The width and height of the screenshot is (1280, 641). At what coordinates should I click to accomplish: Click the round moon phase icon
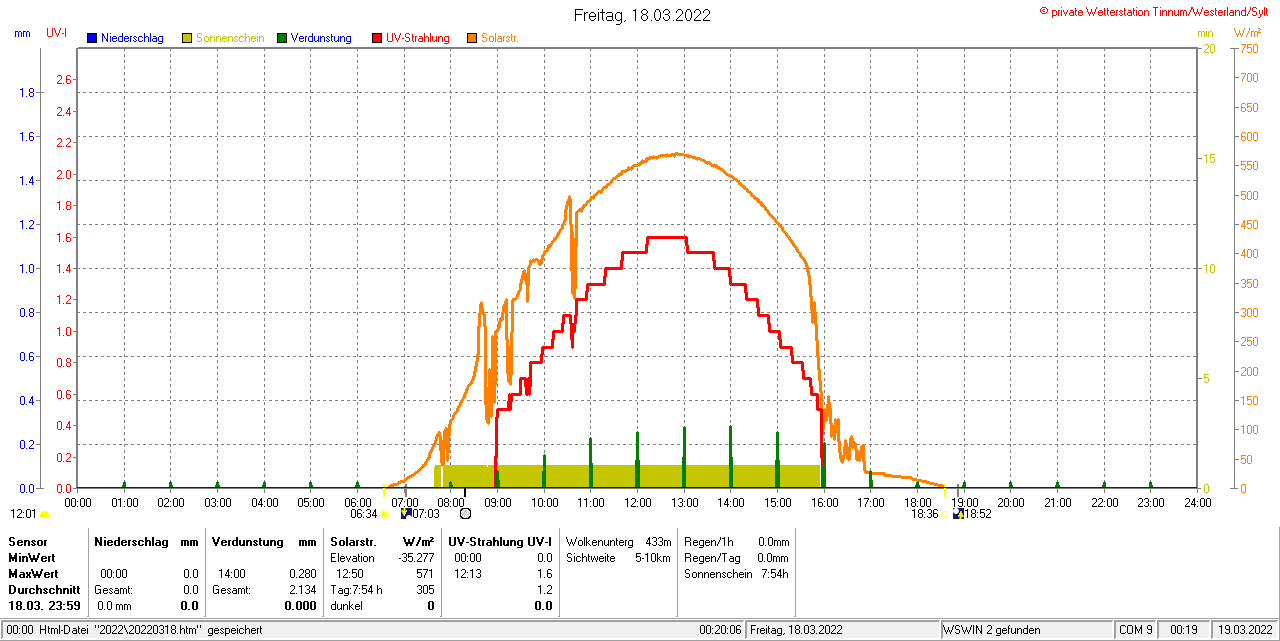(x=465, y=514)
